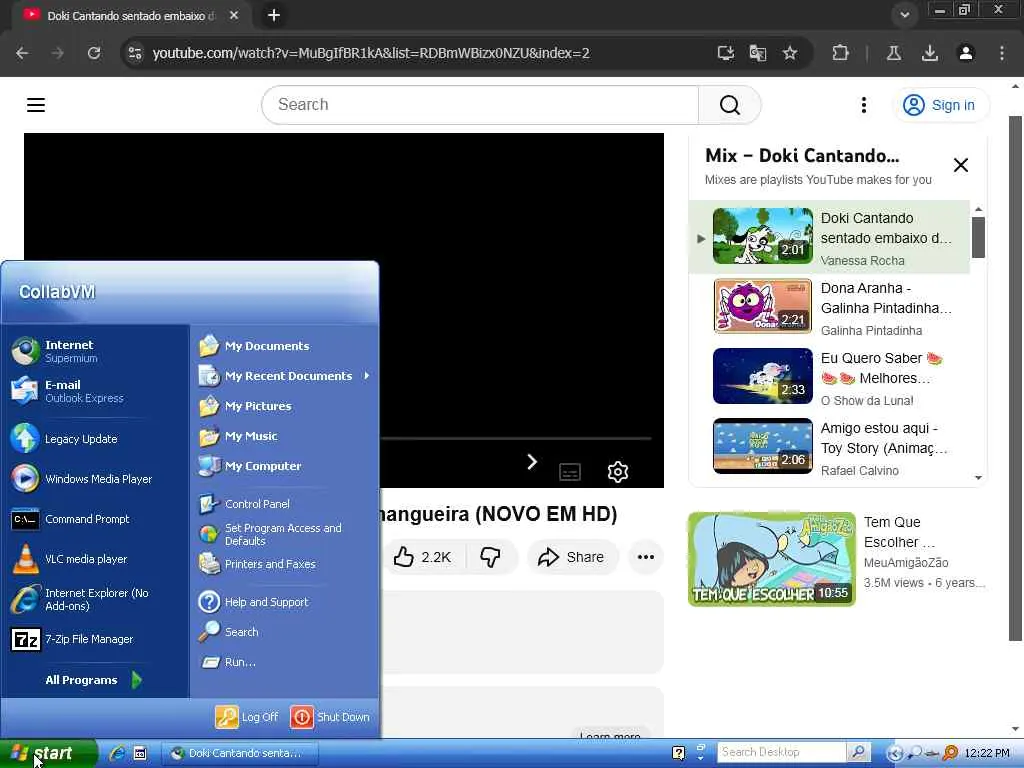Click the translate page icon
The width and height of the screenshot is (1024, 768).
pyautogui.click(x=758, y=53)
